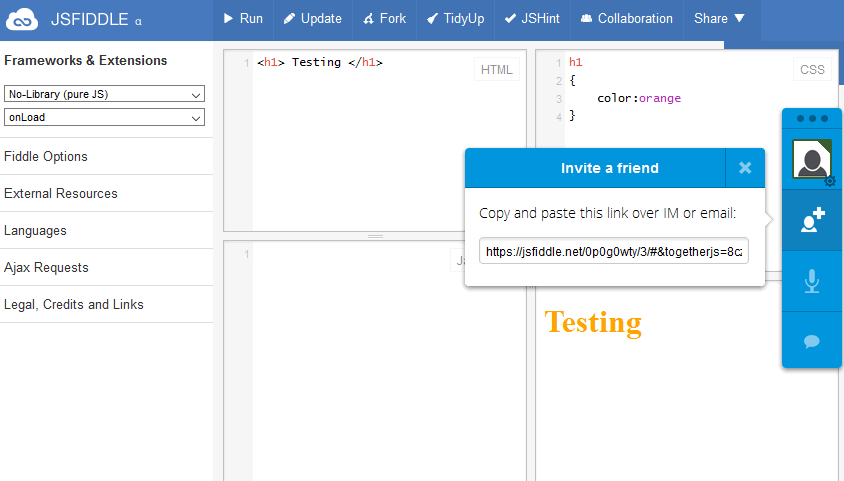Click the JSFiddle cloud logo
Screen dimensions: 844x481
22,19
